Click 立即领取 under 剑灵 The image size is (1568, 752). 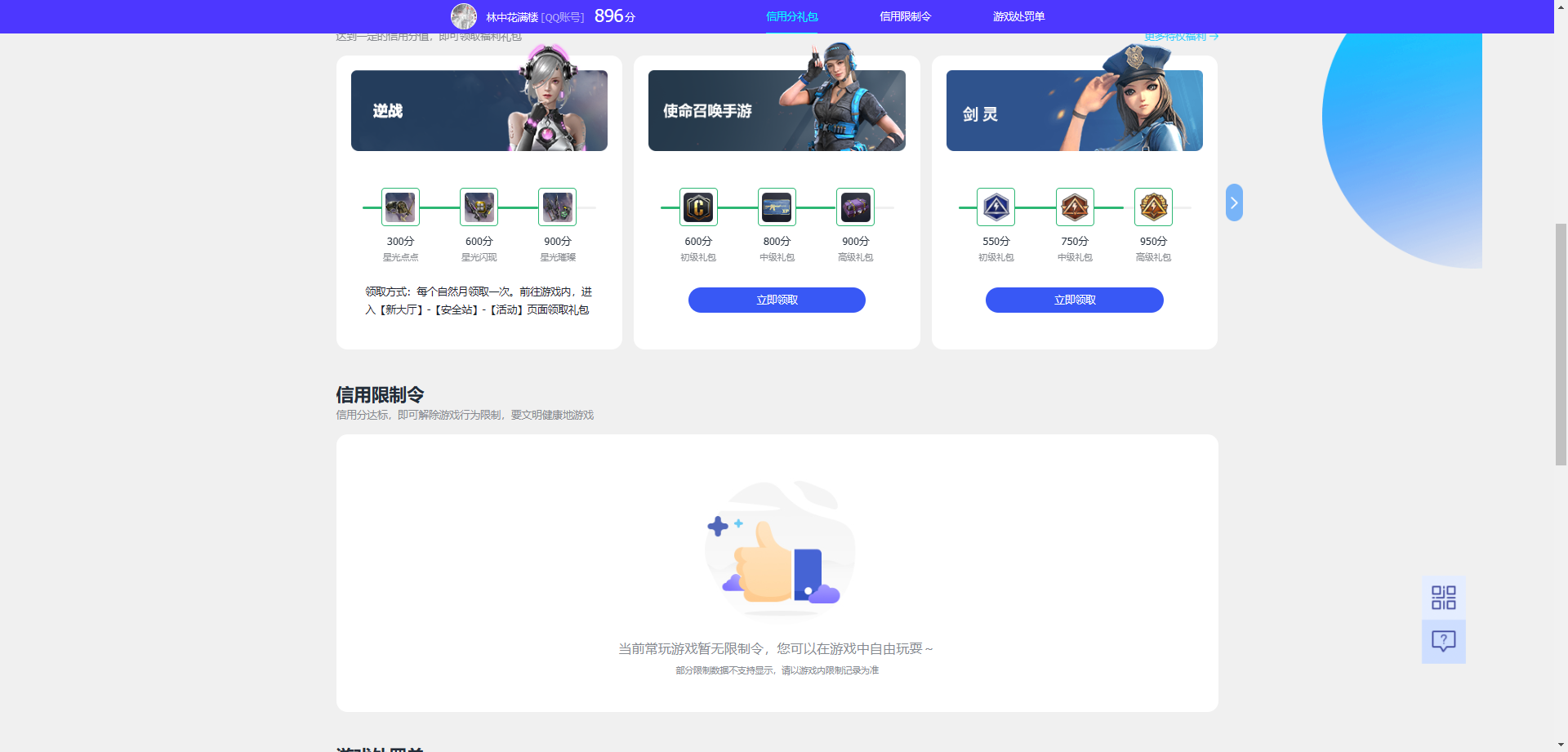click(x=1074, y=300)
